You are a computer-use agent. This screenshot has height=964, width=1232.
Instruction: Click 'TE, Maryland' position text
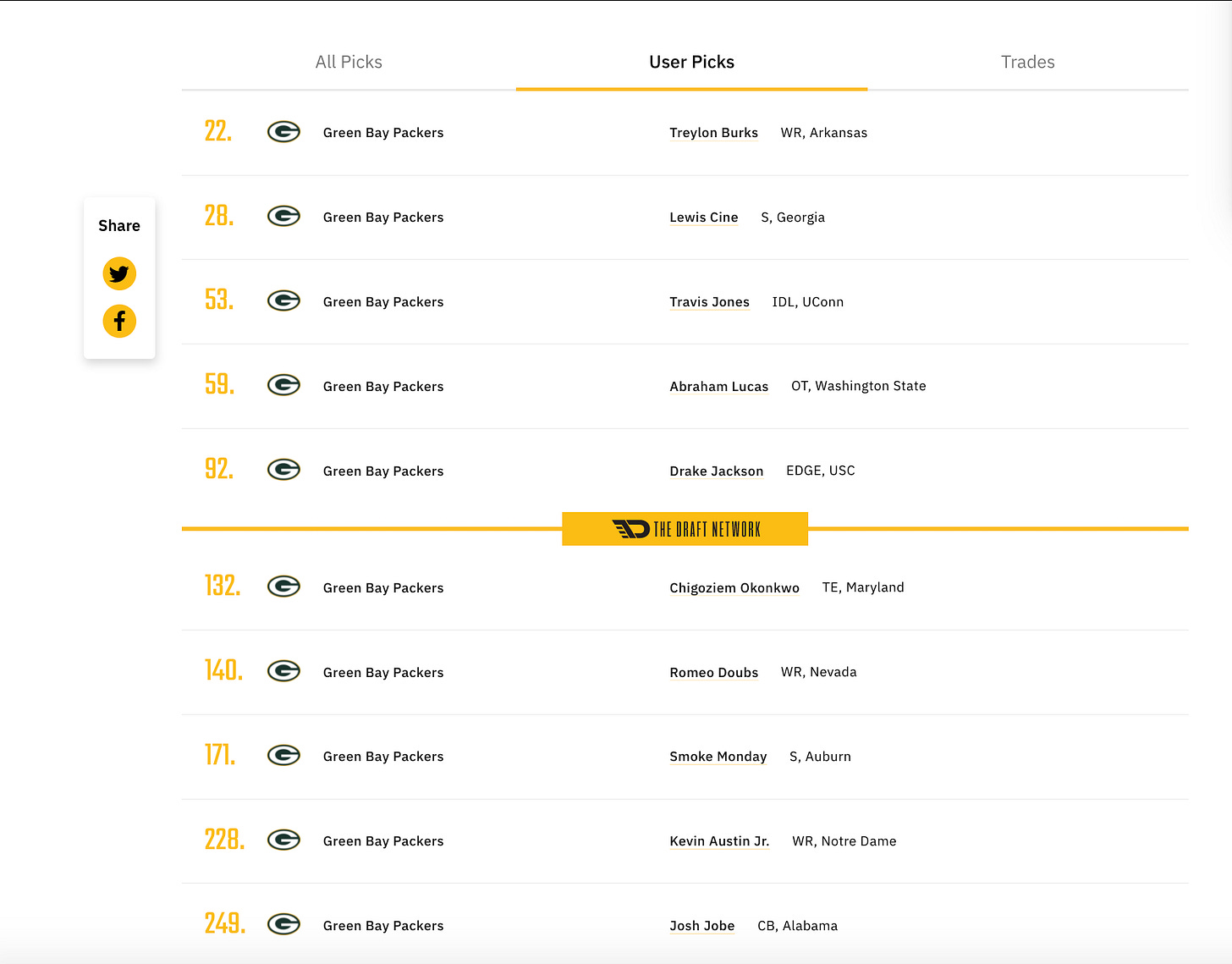[863, 587]
